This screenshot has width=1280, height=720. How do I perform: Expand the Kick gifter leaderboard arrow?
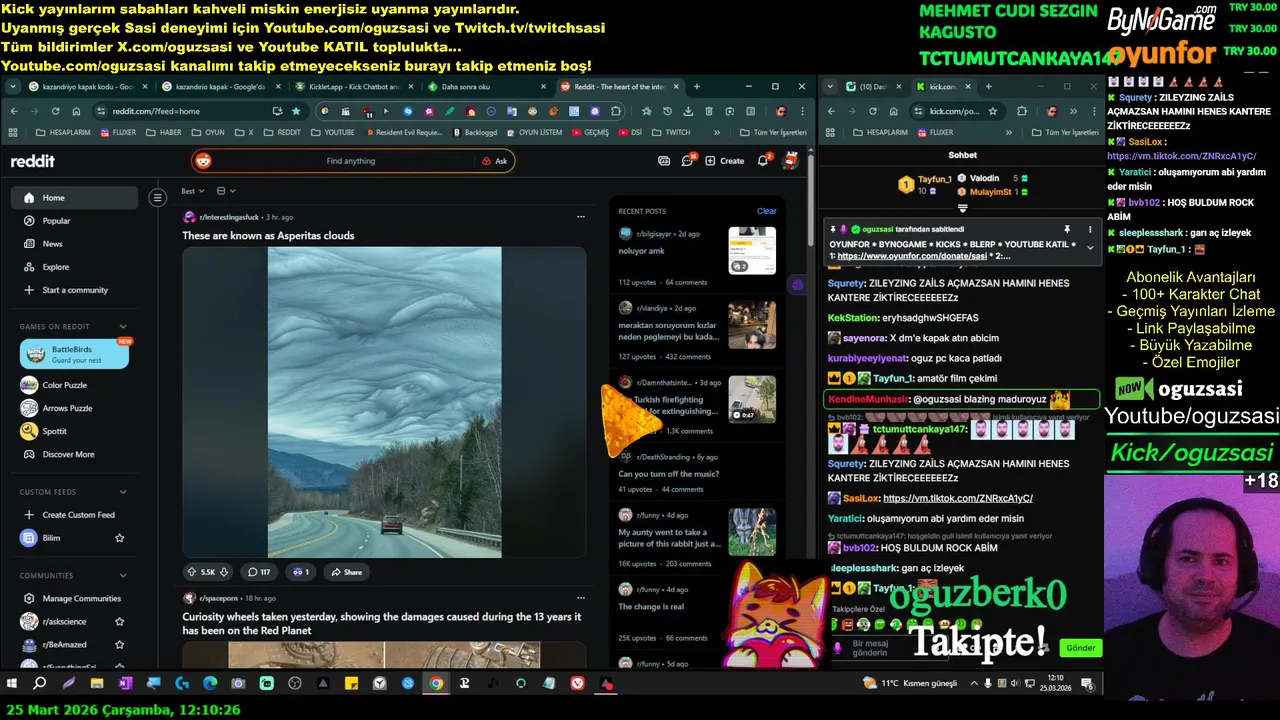(x=962, y=208)
